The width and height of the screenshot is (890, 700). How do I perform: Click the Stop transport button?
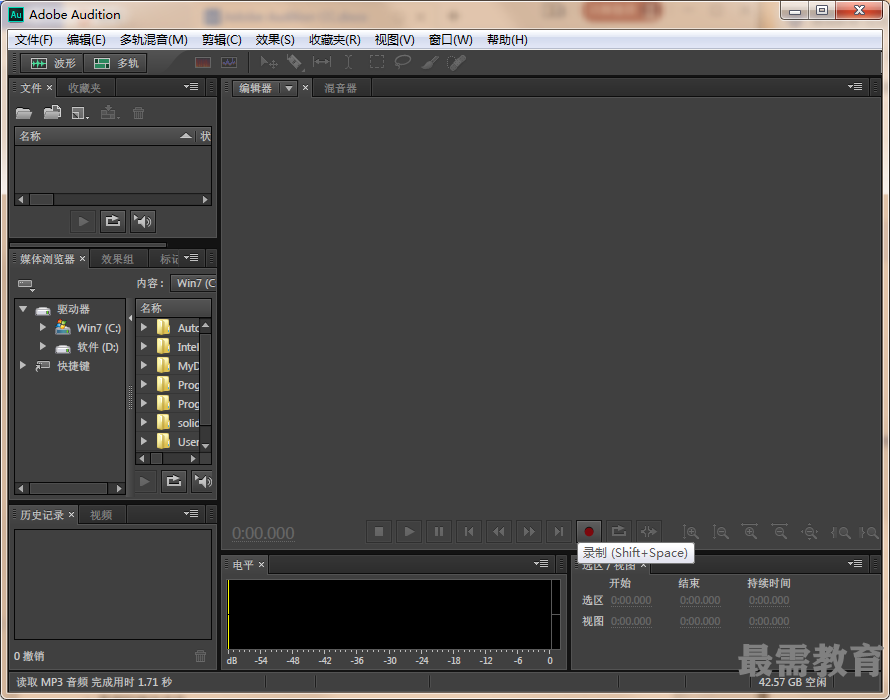tap(379, 532)
